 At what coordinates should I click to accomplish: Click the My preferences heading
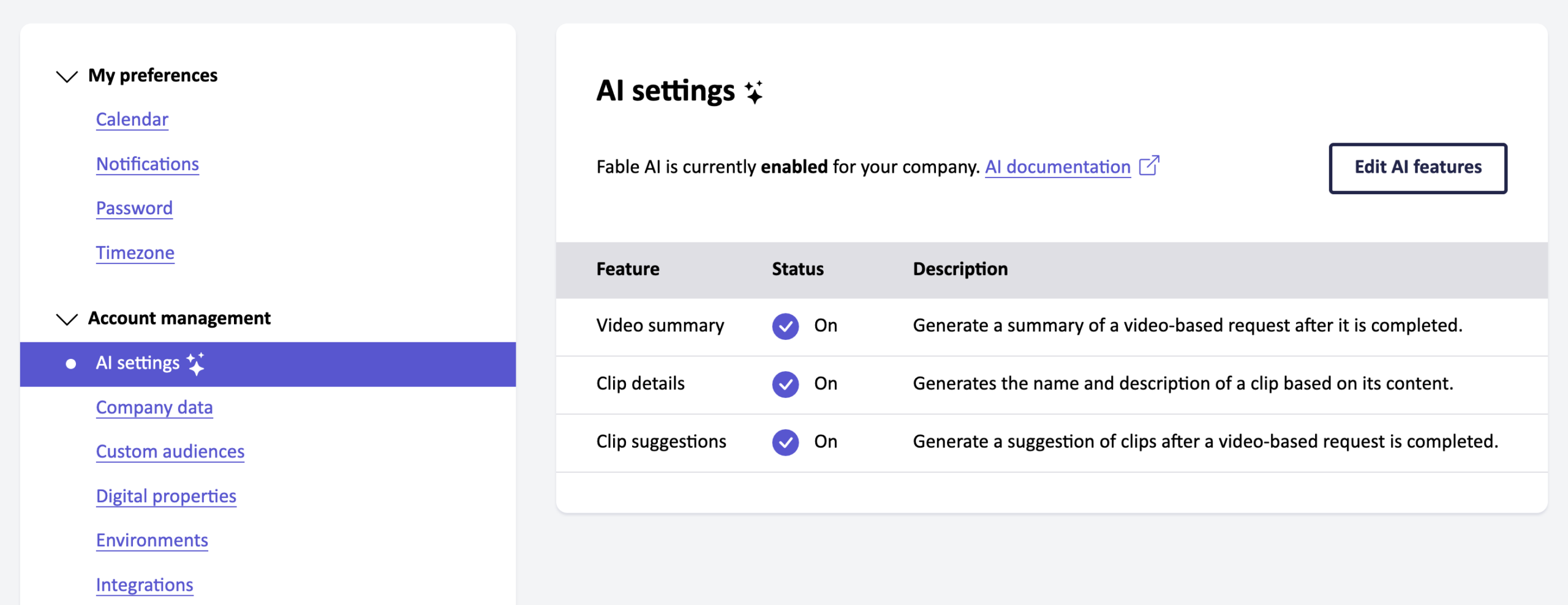153,76
